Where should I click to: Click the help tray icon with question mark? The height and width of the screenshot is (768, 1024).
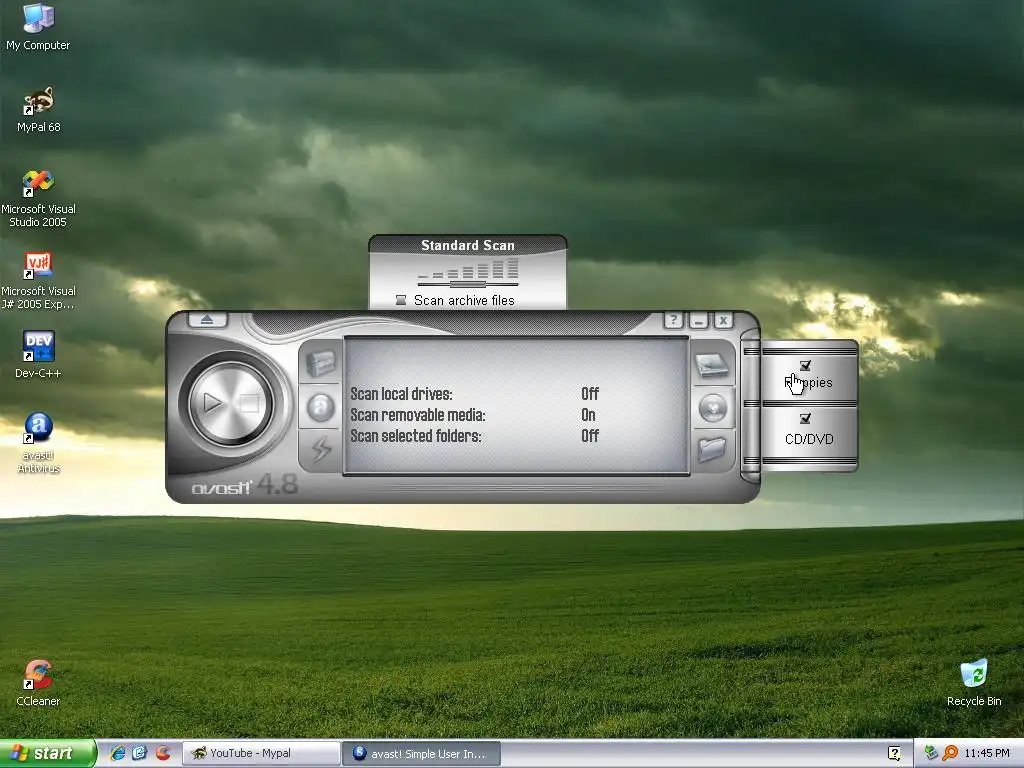tap(894, 753)
